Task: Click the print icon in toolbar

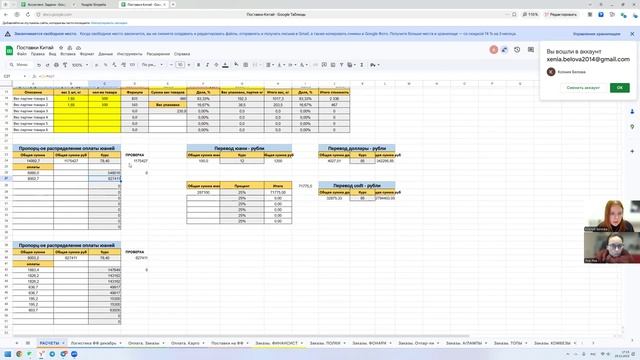Action: click(x=56, y=65)
